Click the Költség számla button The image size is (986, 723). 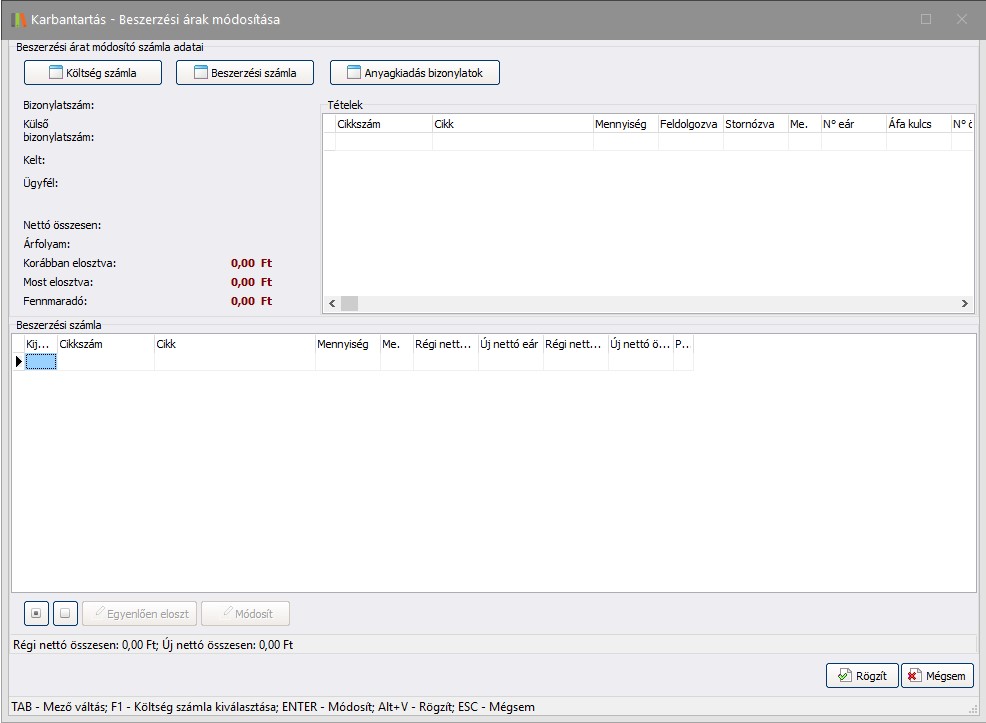(92, 73)
